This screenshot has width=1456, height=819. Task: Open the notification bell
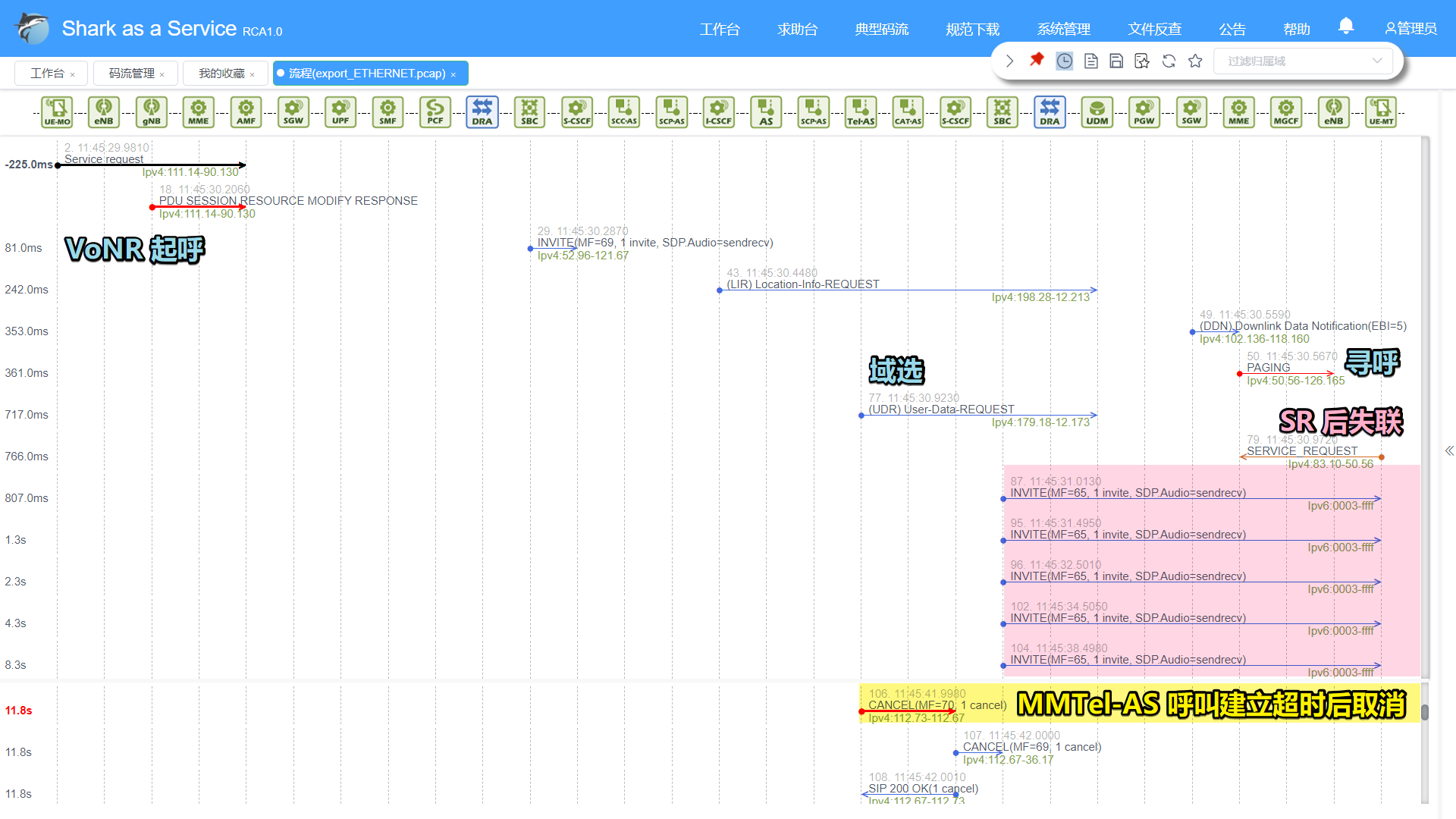pos(1346,27)
